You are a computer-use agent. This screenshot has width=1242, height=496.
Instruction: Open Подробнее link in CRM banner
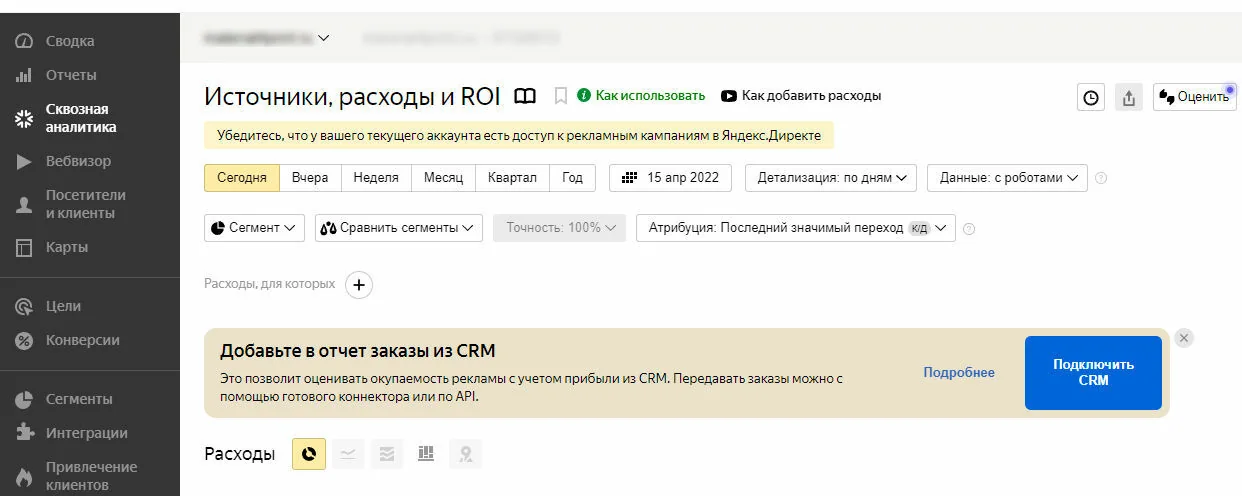click(959, 372)
